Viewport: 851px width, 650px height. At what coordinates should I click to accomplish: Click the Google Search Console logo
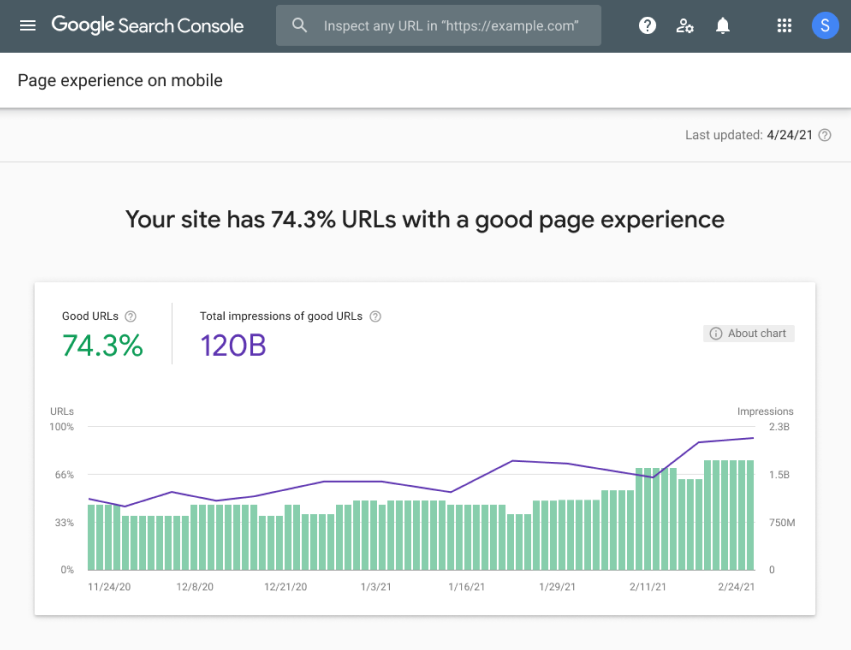point(148,25)
